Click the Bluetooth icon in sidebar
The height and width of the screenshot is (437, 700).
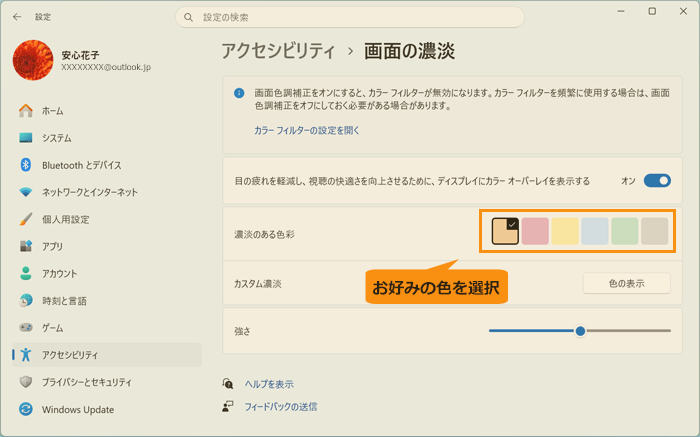pyautogui.click(x=26, y=165)
